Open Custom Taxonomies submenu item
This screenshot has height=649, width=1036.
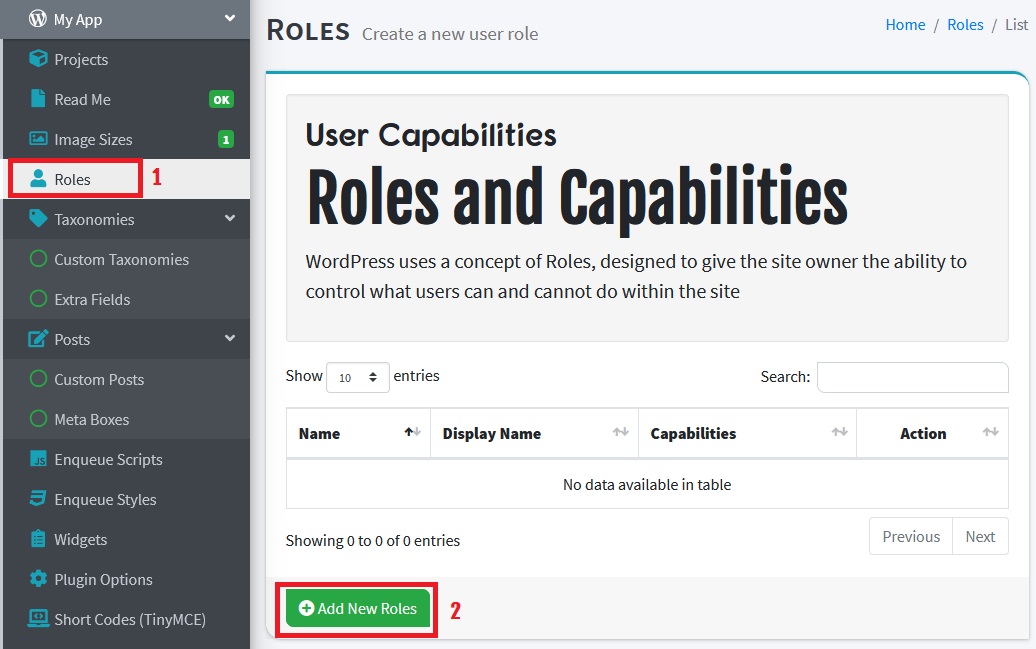coord(121,259)
